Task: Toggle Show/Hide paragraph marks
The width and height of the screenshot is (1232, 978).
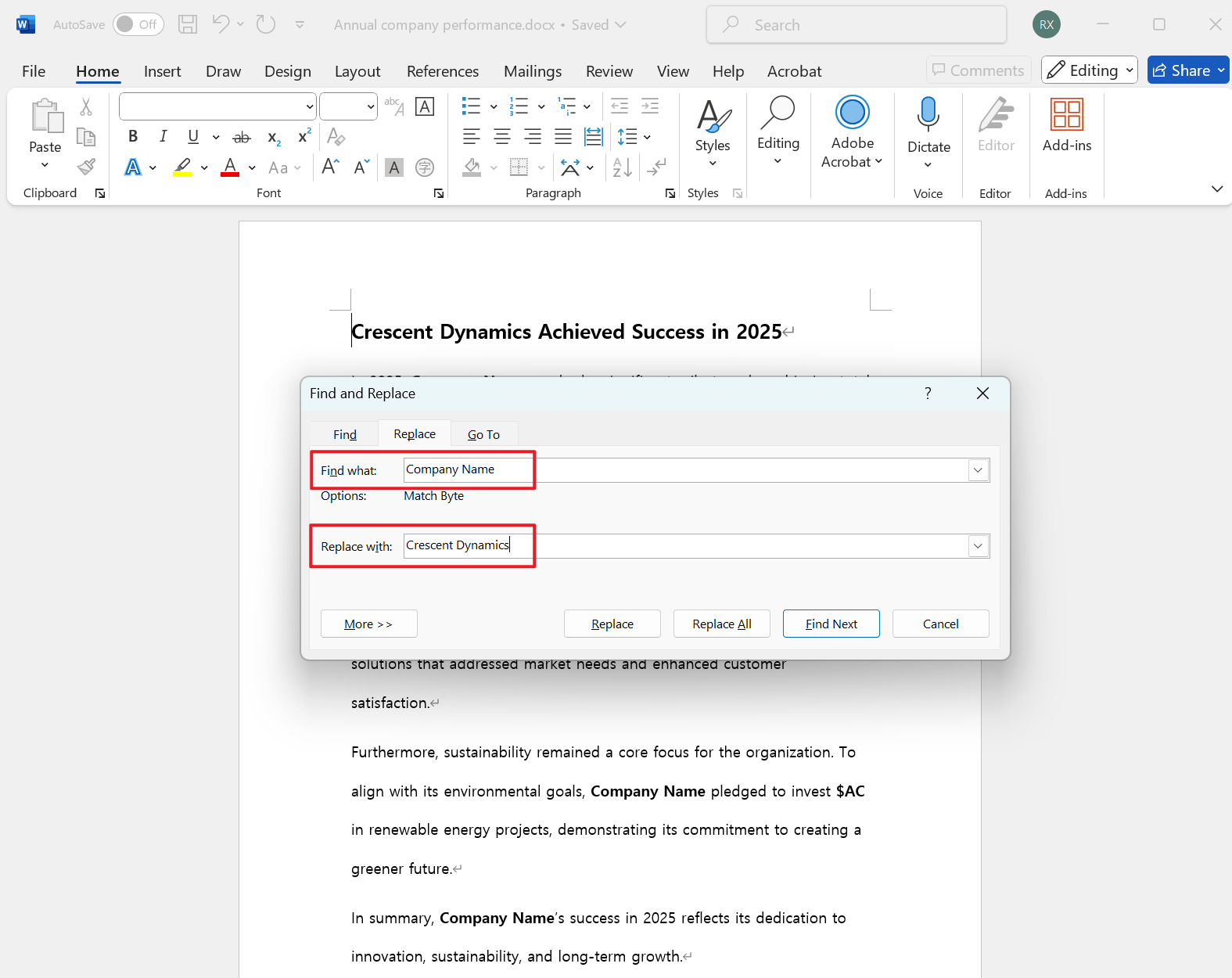Action: pos(657,167)
